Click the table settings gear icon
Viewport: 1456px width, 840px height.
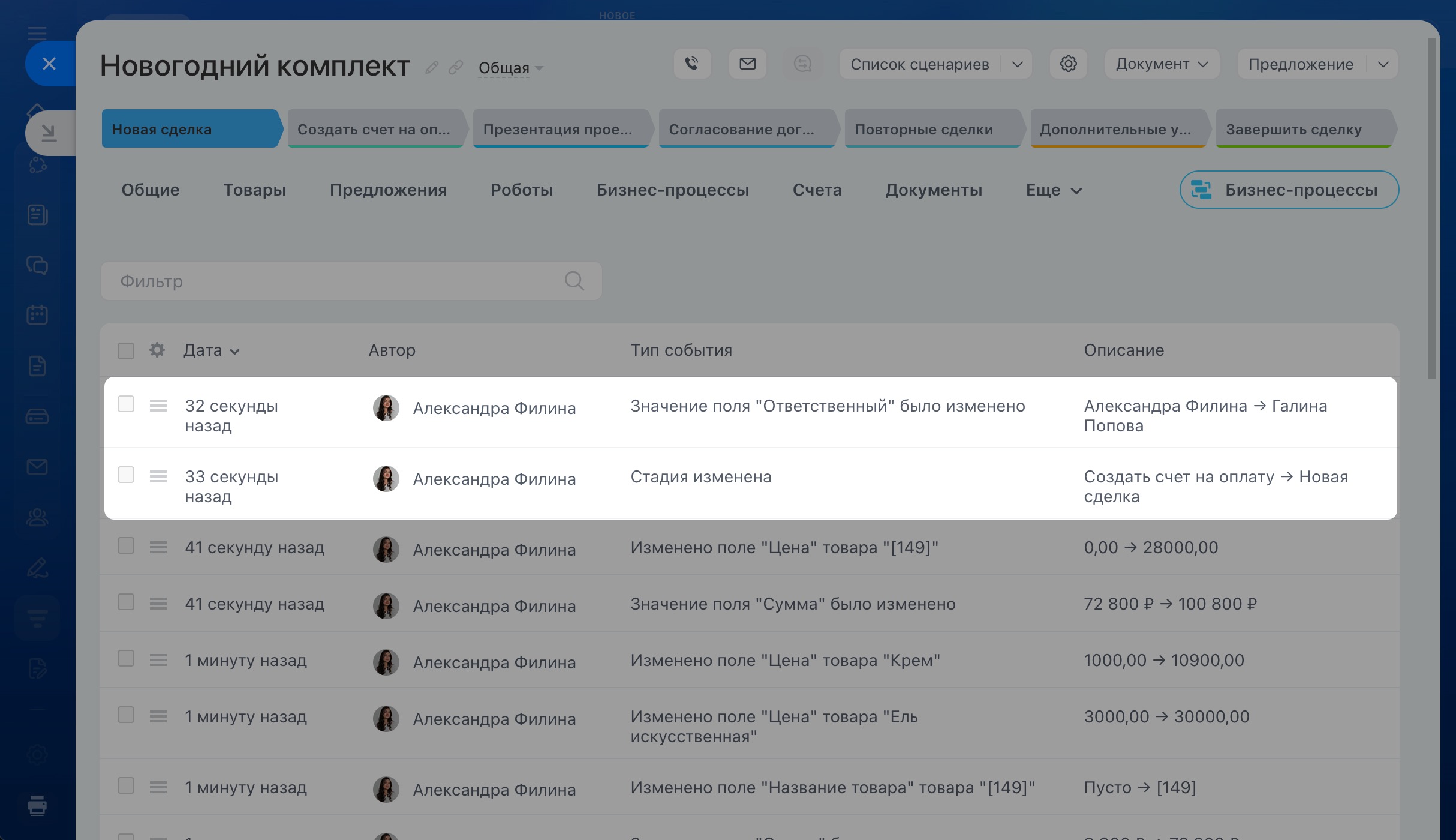(x=157, y=350)
